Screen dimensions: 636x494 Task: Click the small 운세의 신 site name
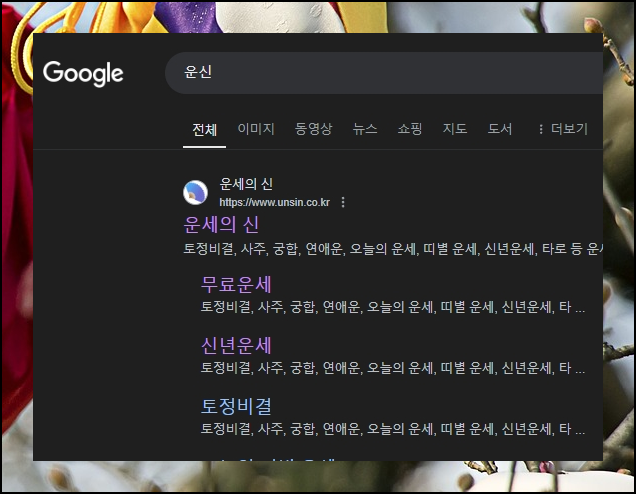click(246, 184)
